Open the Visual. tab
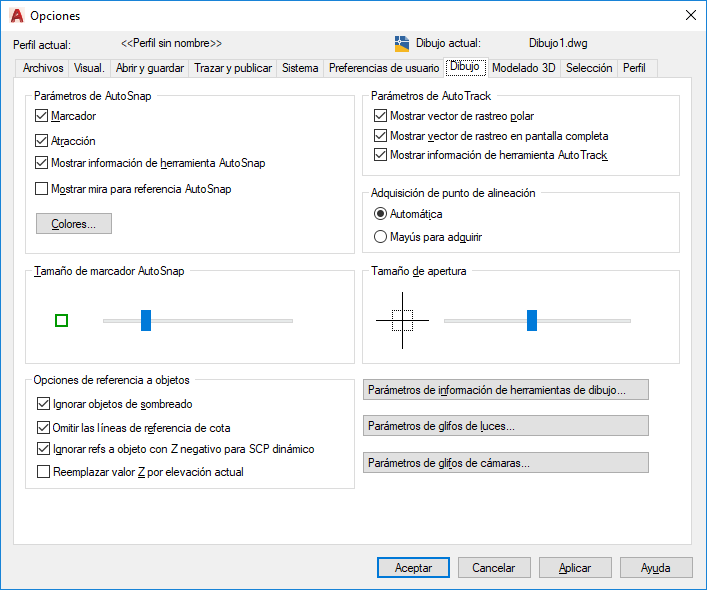The width and height of the screenshot is (707, 590). point(89,68)
